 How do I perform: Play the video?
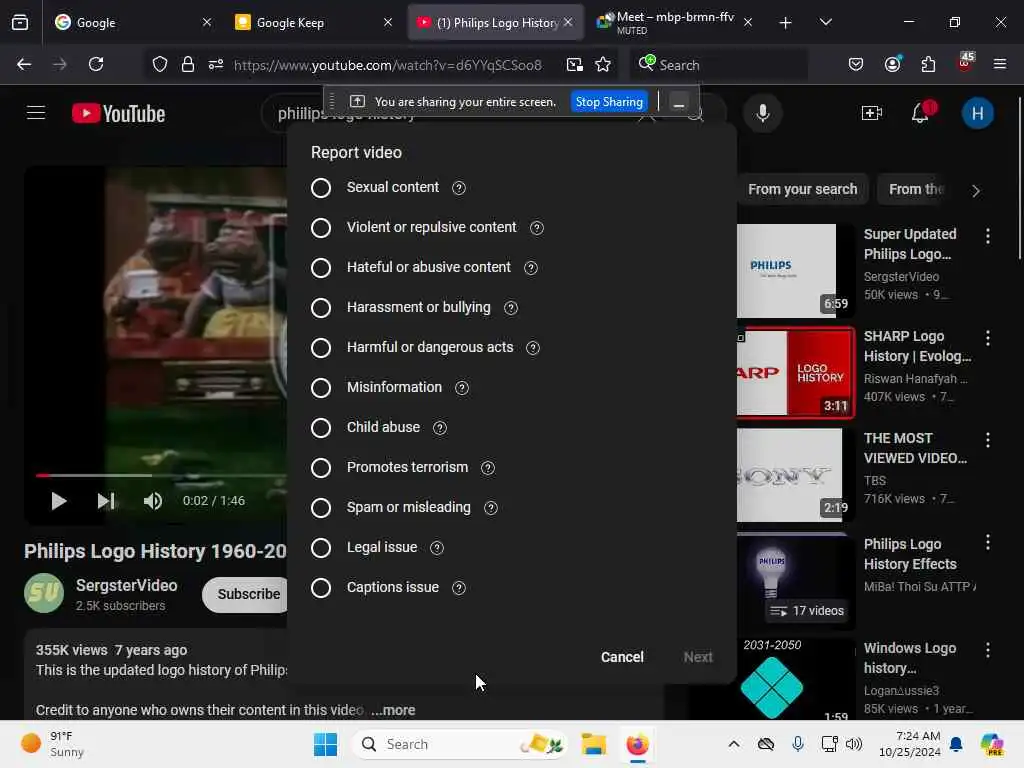[x=59, y=501]
